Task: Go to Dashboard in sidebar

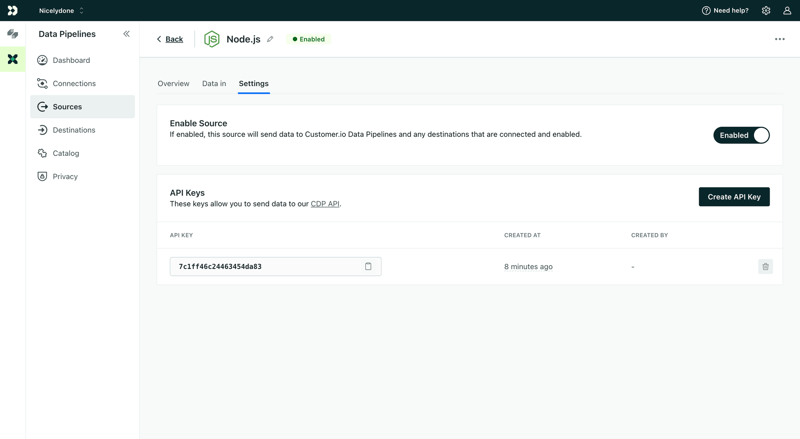Action: tap(82, 60)
